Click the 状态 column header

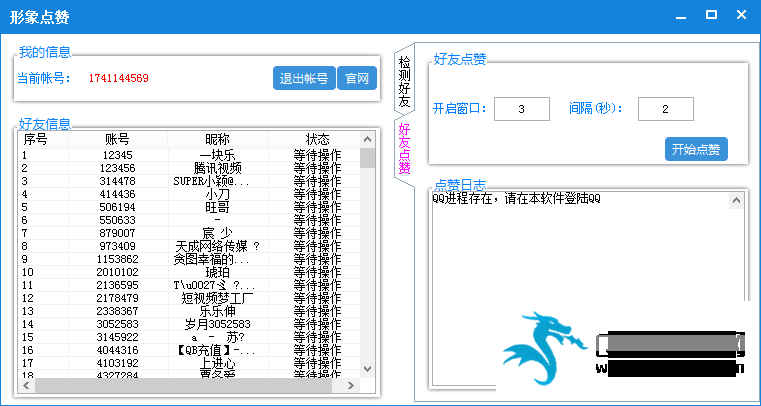pyautogui.click(x=317, y=139)
